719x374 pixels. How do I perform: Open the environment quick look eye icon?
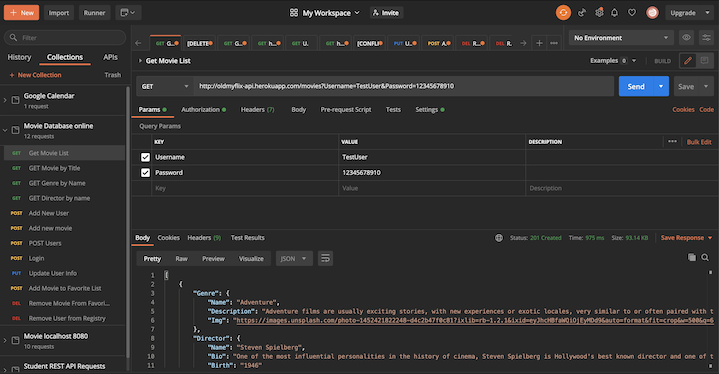click(x=686, y=38)
